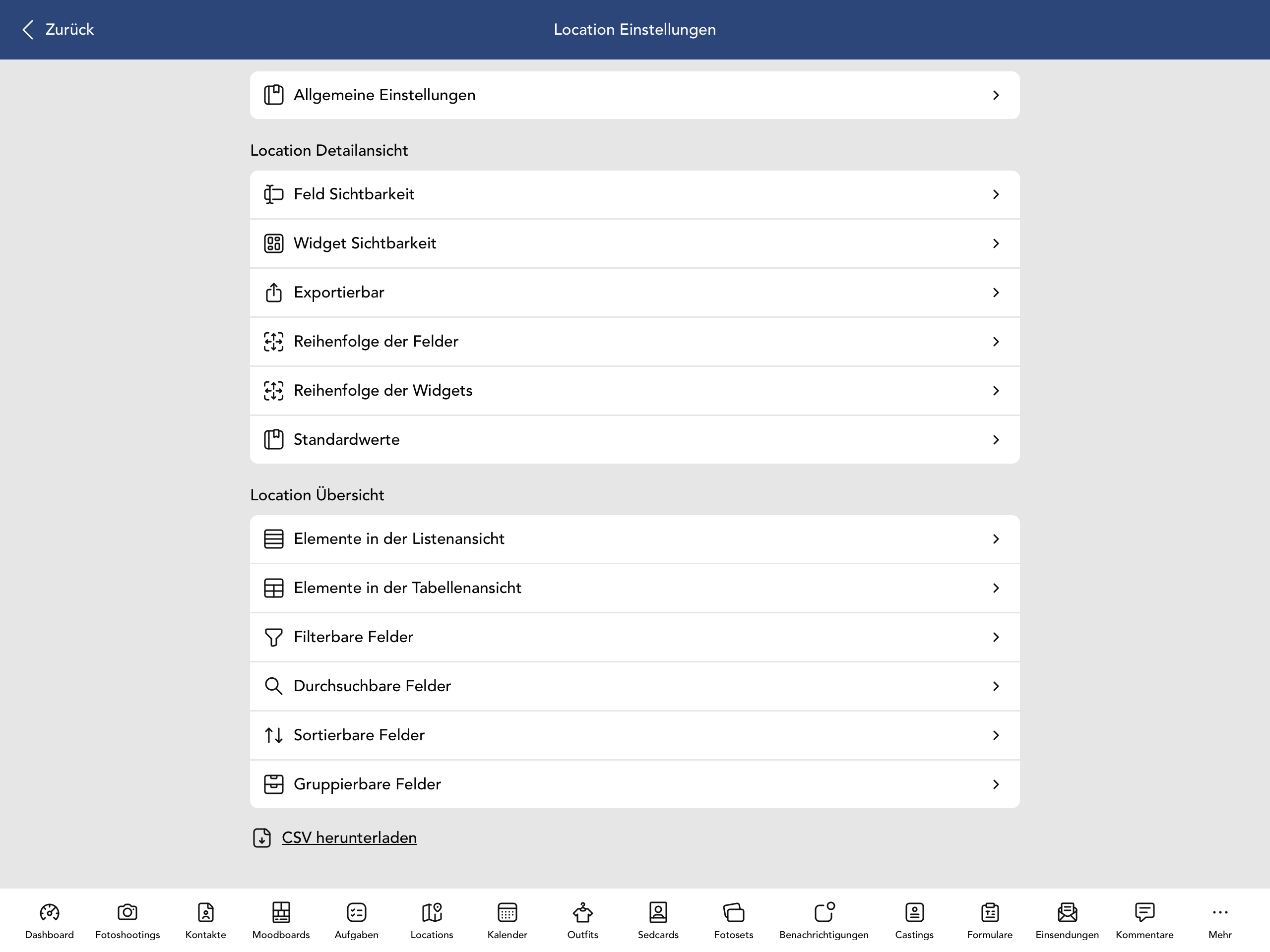Image resolution: width=1270 pixels, height=952 pixels.
Task: Go to Fotoshootings camera icon
Action: pyautogui.click(x=127, y=912)
